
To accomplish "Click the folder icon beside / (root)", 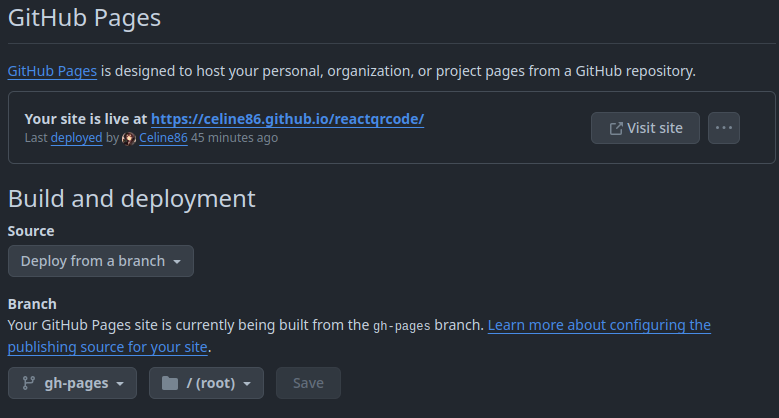I will pyautogui.click(x=170, y=383).
